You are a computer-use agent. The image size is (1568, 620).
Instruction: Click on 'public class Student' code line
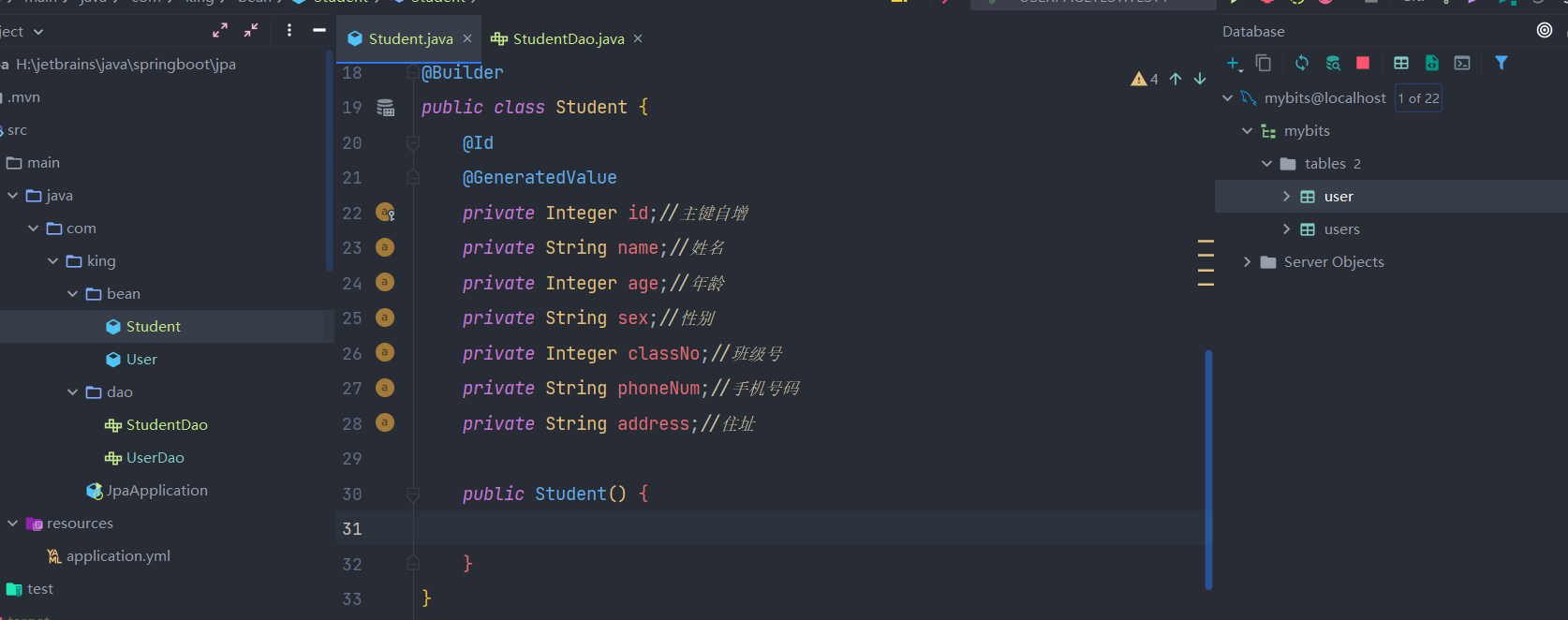click(535, 108)
